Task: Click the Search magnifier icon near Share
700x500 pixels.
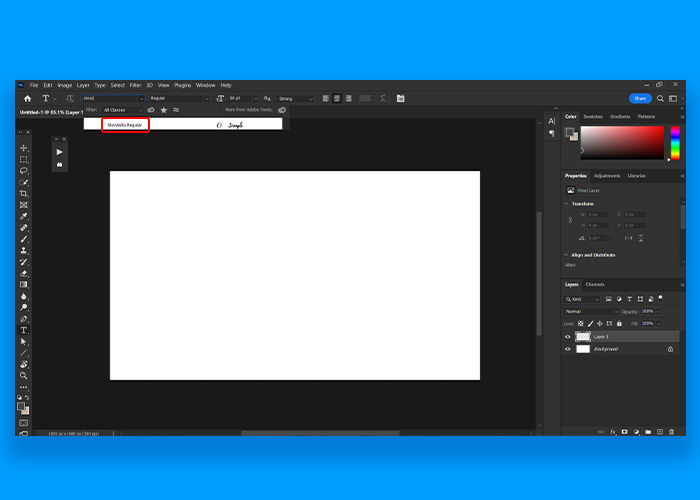Action: click(x=660, y=98)
